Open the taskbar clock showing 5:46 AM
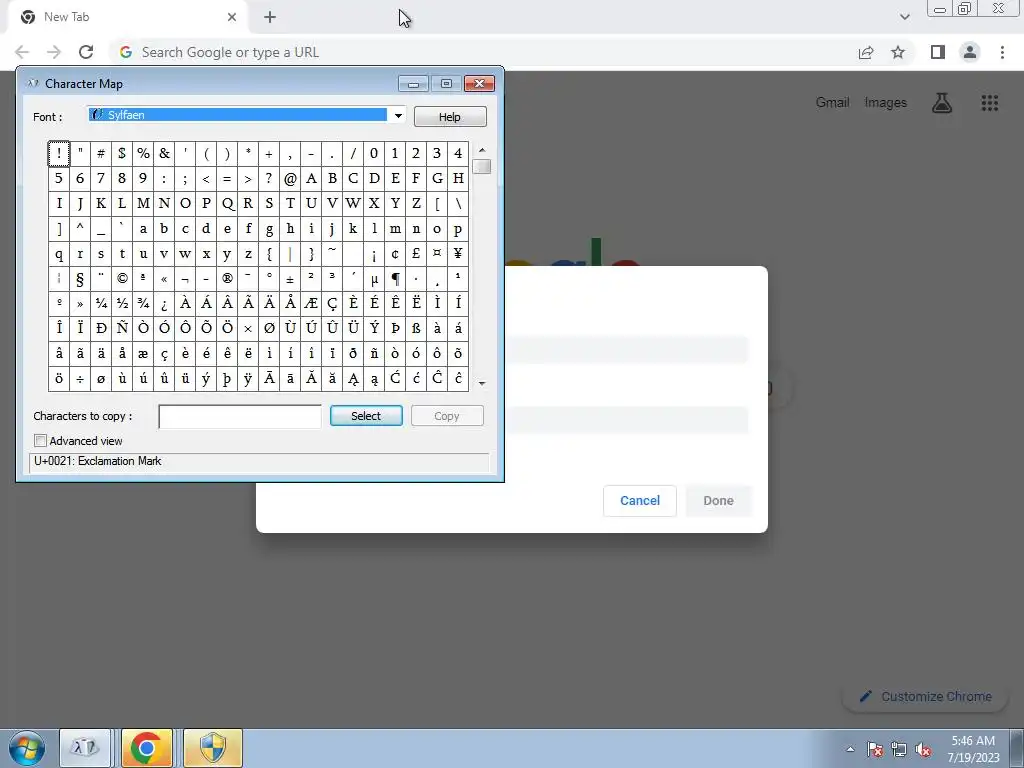 [973, 749]
